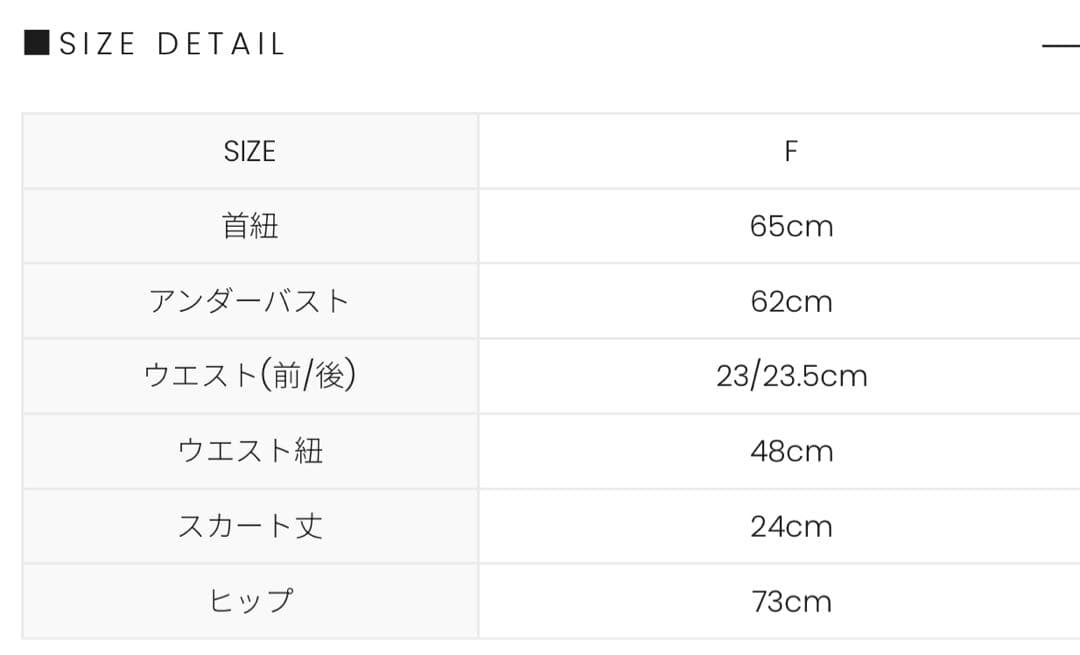
Task: Select the 65cm neck strap value
Action: [x=791, y=226]
